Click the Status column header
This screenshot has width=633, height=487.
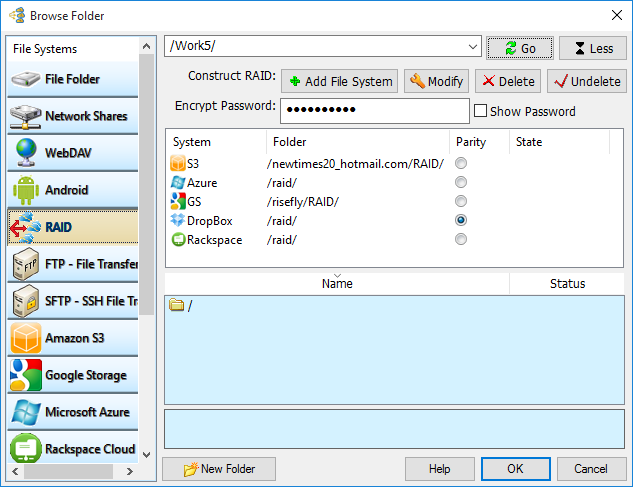tap(567, 283)
